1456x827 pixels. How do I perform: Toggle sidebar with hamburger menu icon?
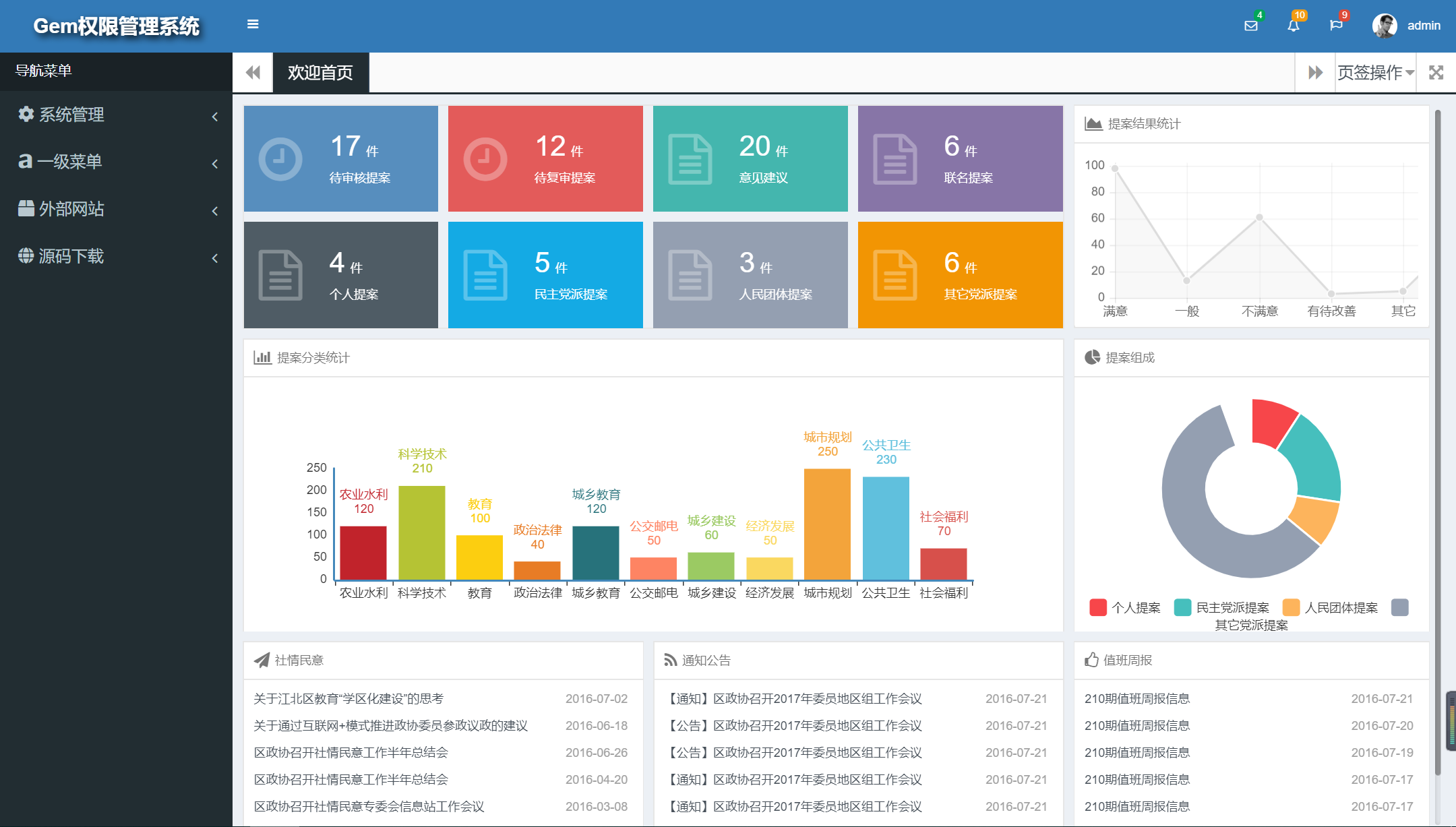[x=253, y=24]
